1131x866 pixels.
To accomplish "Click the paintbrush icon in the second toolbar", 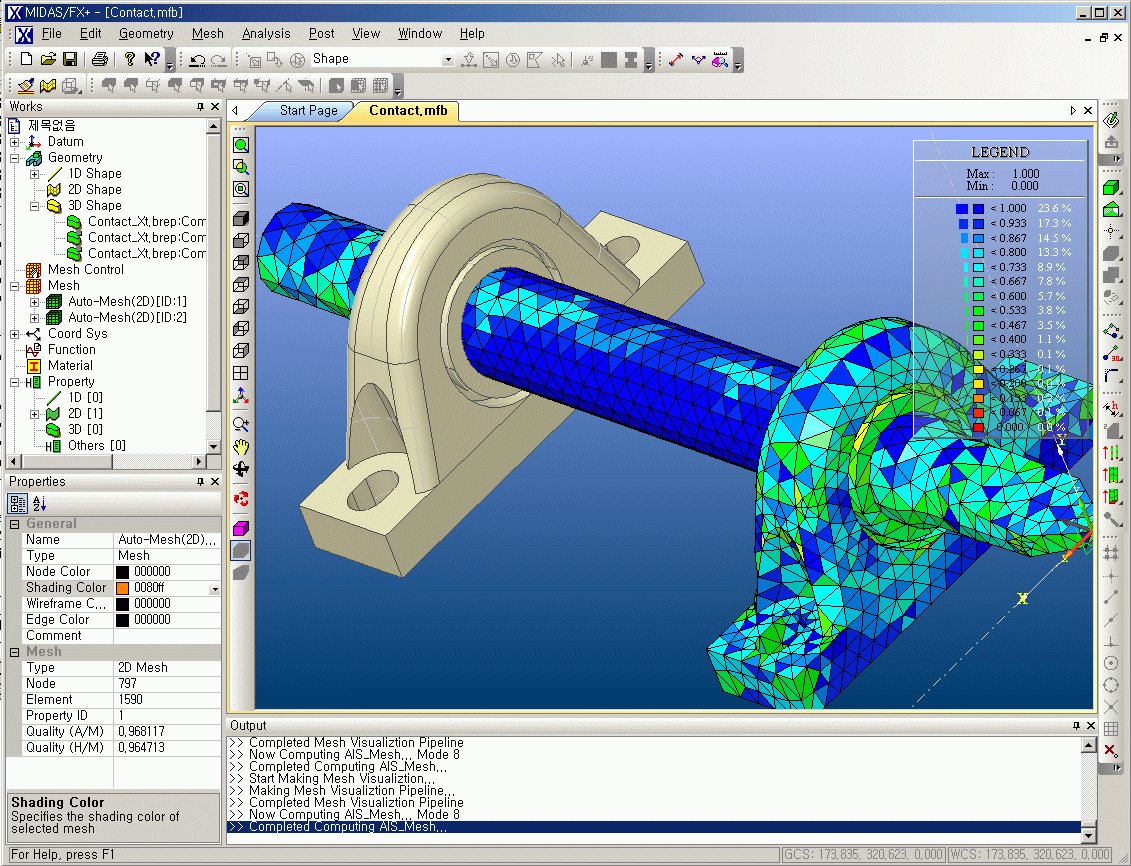I will click(x=27, y=86).
